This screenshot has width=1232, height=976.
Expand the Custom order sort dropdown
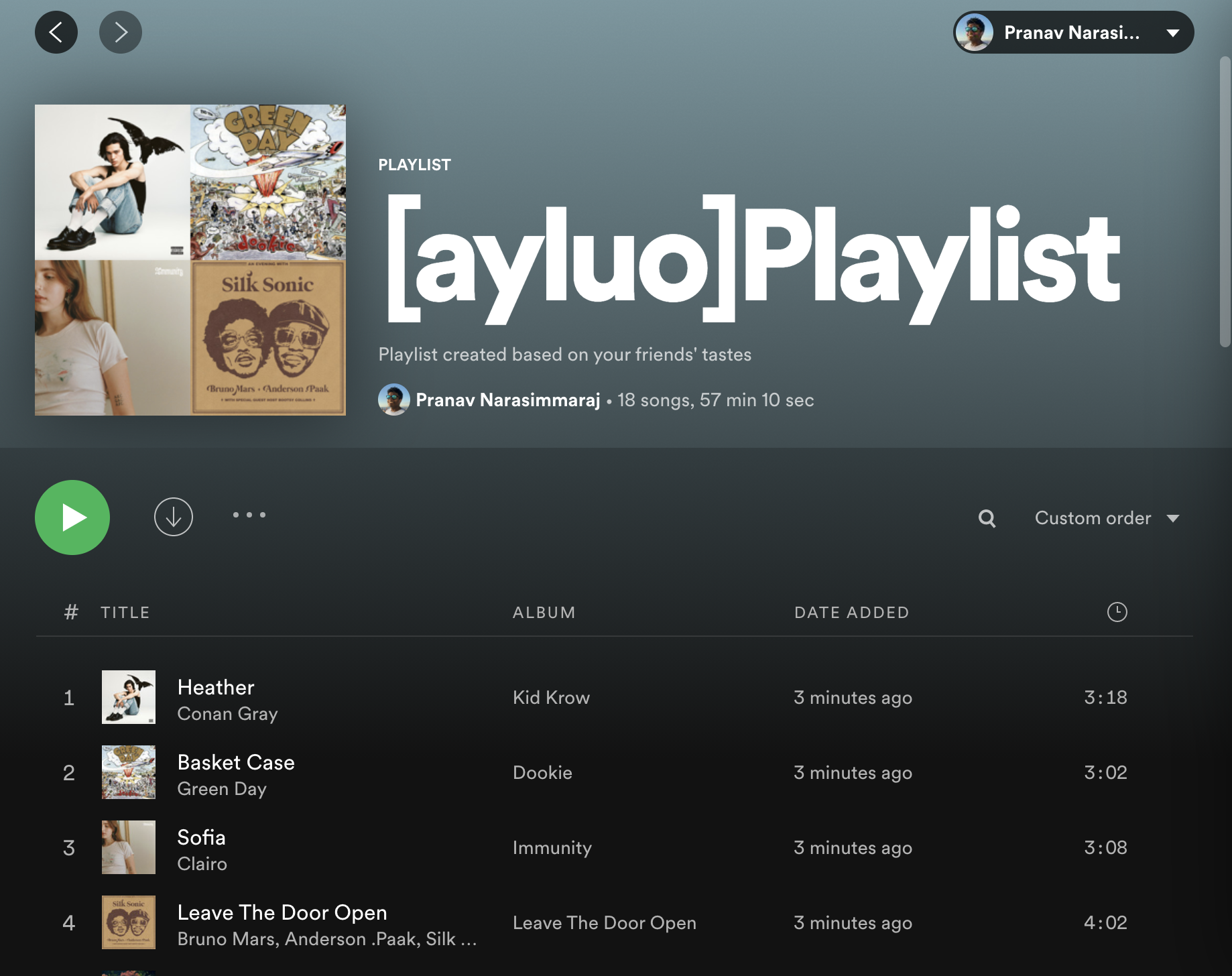pos(1107,518)
